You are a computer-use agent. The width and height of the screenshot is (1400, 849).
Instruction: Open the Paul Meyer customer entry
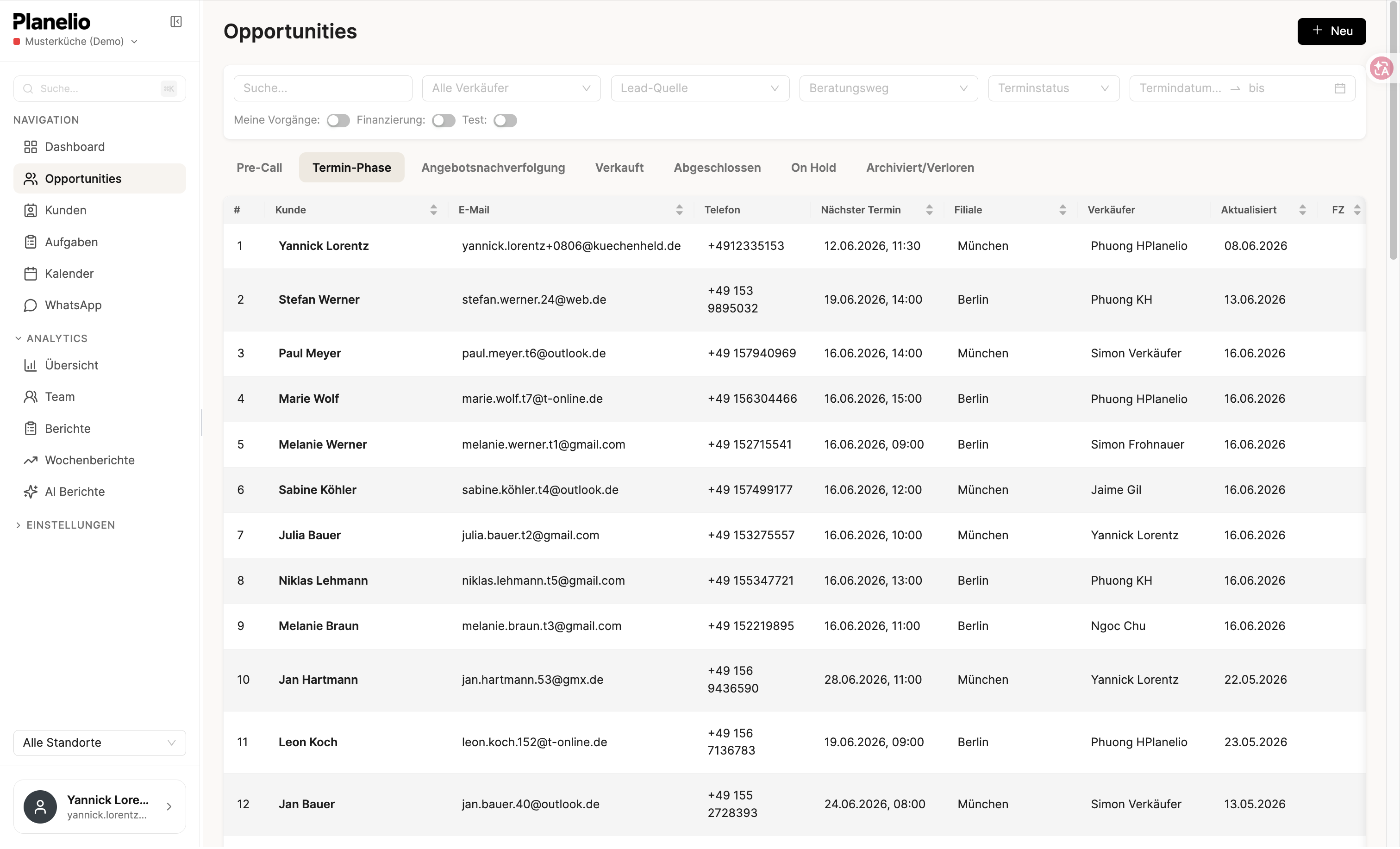point(794,354)
